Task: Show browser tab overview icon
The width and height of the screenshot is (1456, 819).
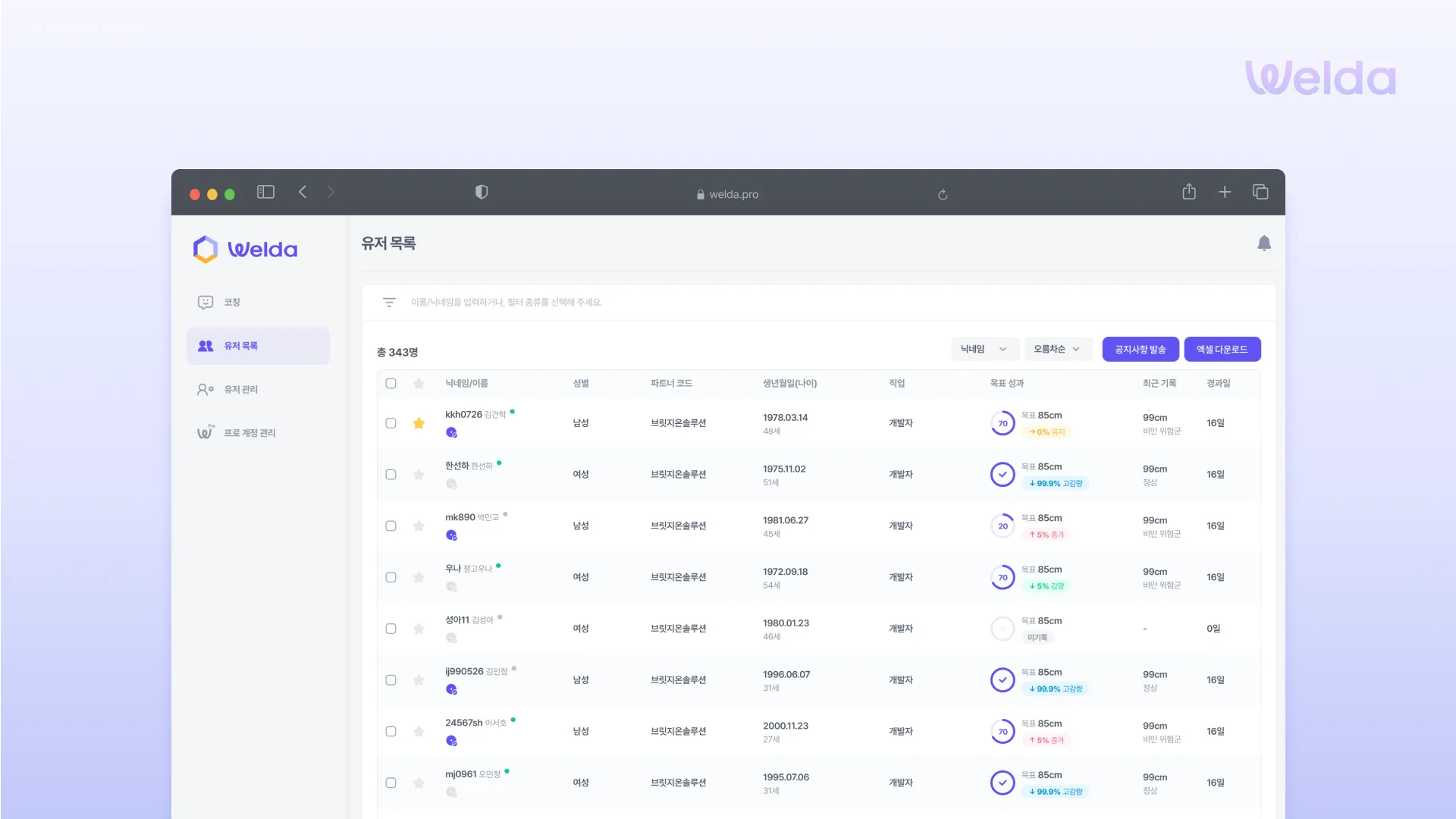Action: (1260, 192)
